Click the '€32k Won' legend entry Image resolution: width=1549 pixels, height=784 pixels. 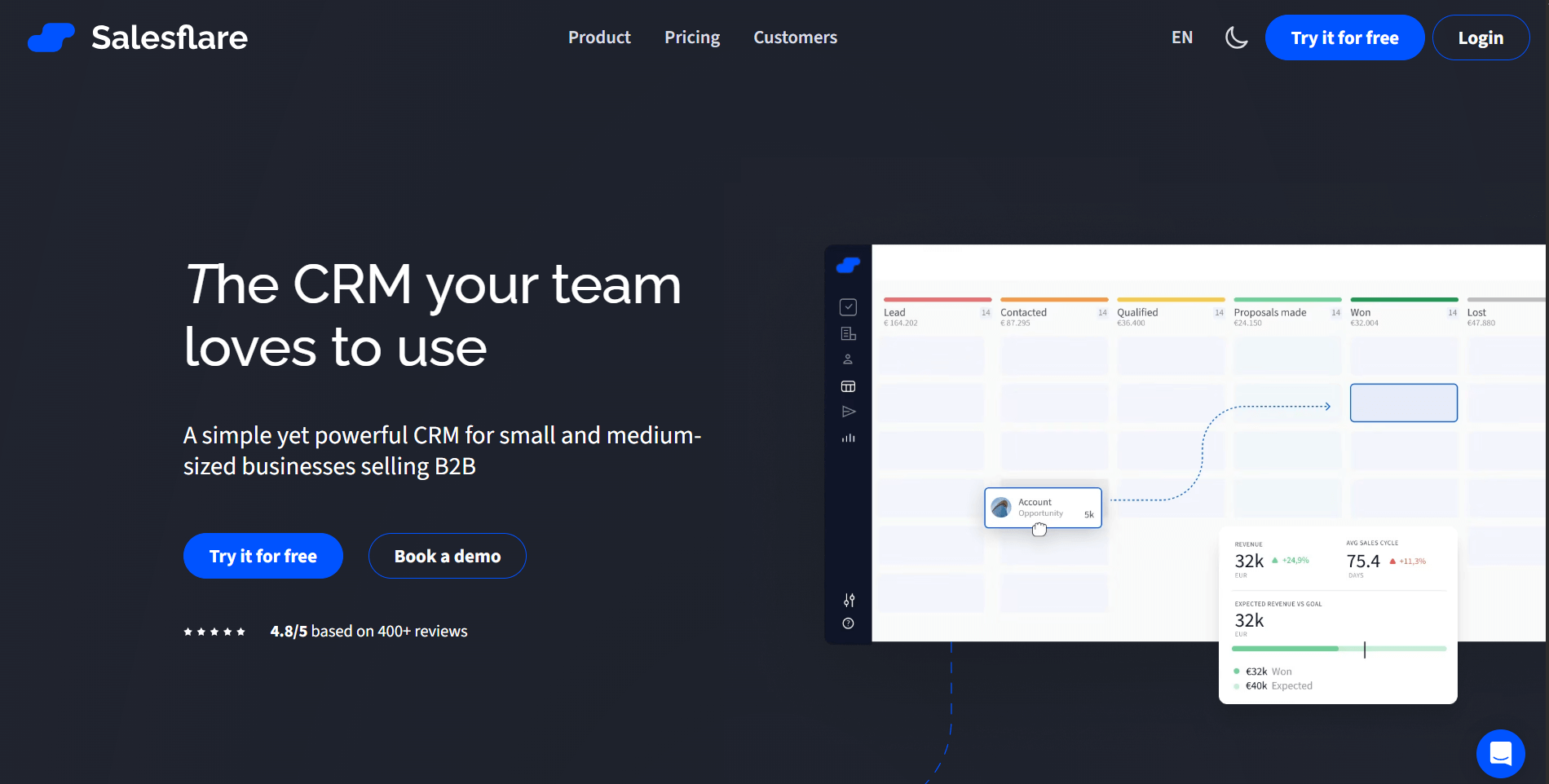[1263, 672]
